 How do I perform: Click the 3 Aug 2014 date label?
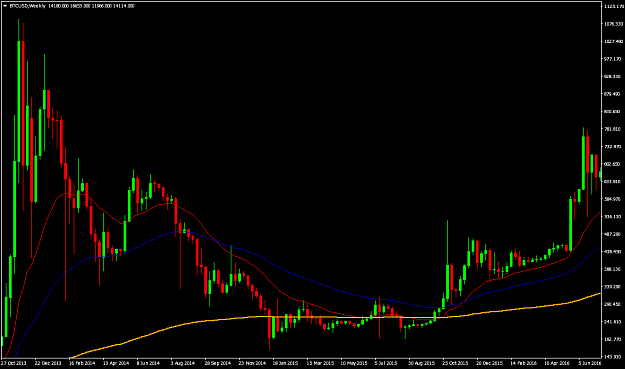coord(183,363)
